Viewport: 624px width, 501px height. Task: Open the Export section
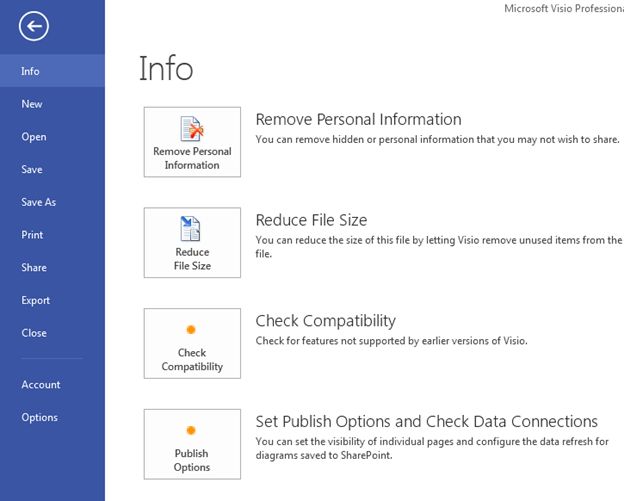click(x=36, y=300)
